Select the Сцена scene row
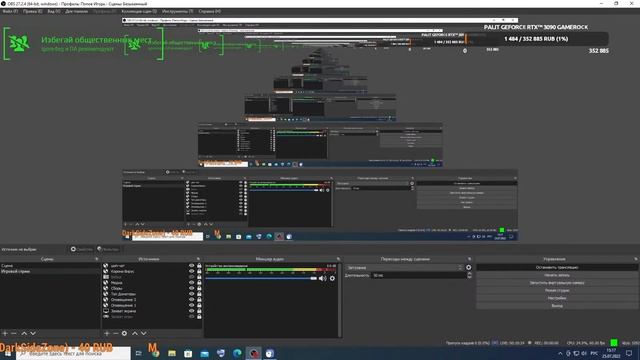Image resolution: width=640 pixels, height=360 pixels. tap(50, 266)
